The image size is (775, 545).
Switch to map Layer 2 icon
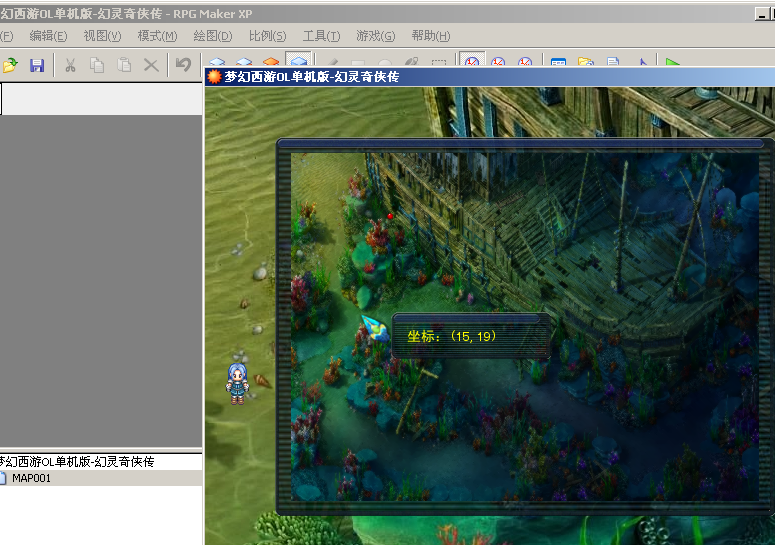[244, 61]
